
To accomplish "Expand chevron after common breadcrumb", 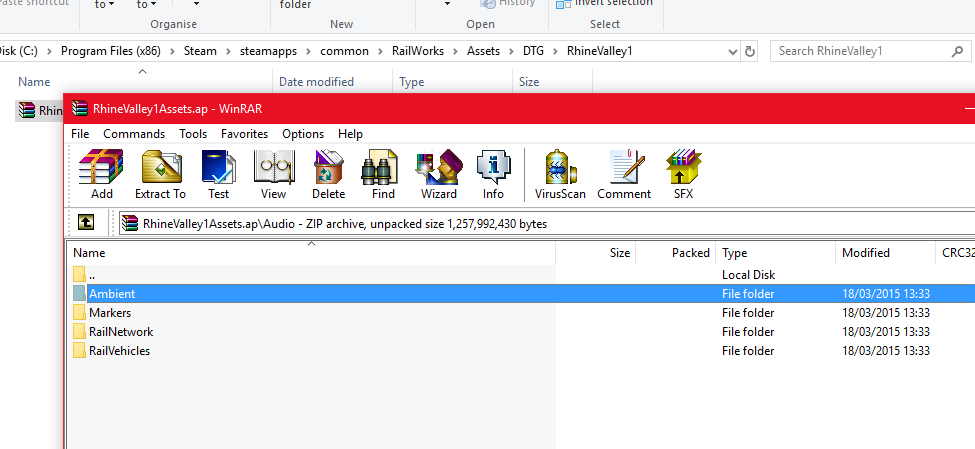I will 380,51.
